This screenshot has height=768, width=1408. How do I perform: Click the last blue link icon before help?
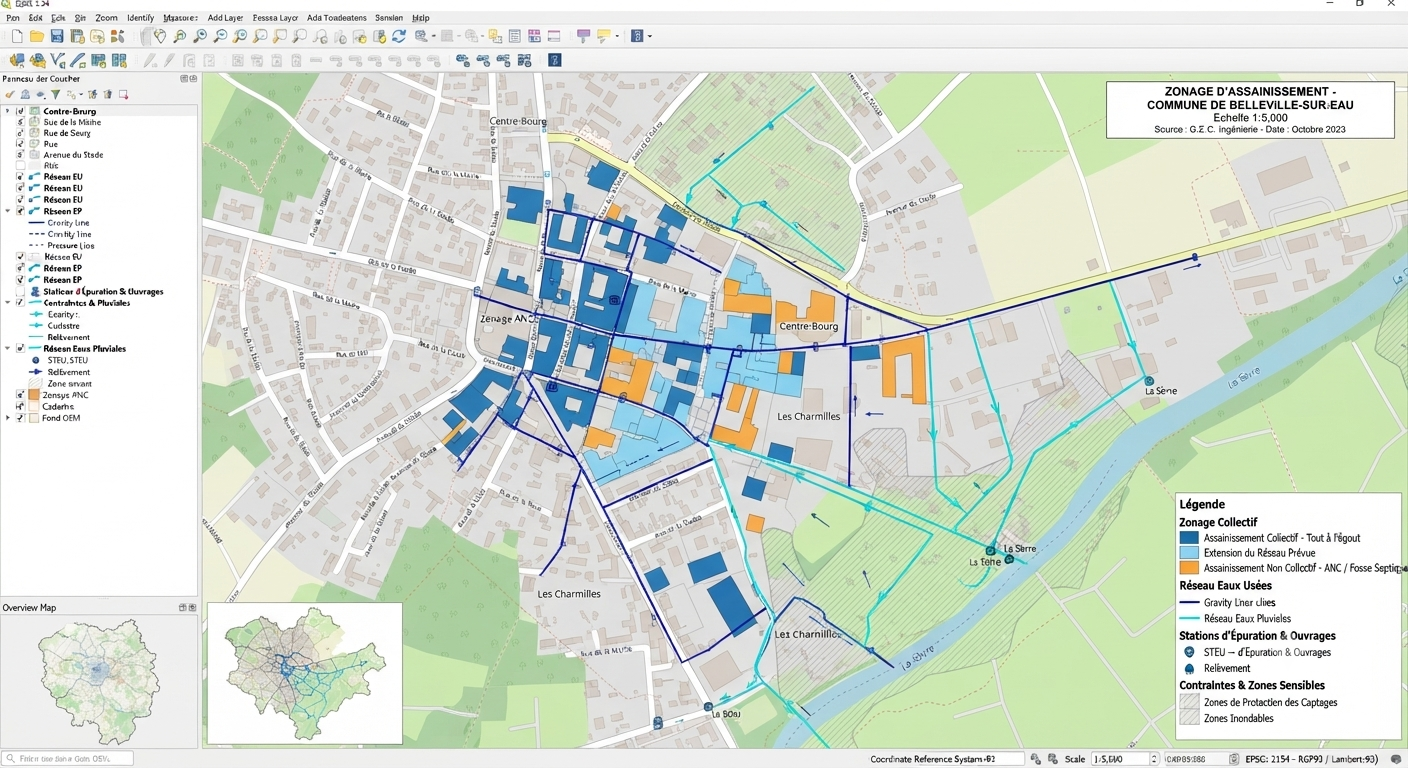coord(524,60)
